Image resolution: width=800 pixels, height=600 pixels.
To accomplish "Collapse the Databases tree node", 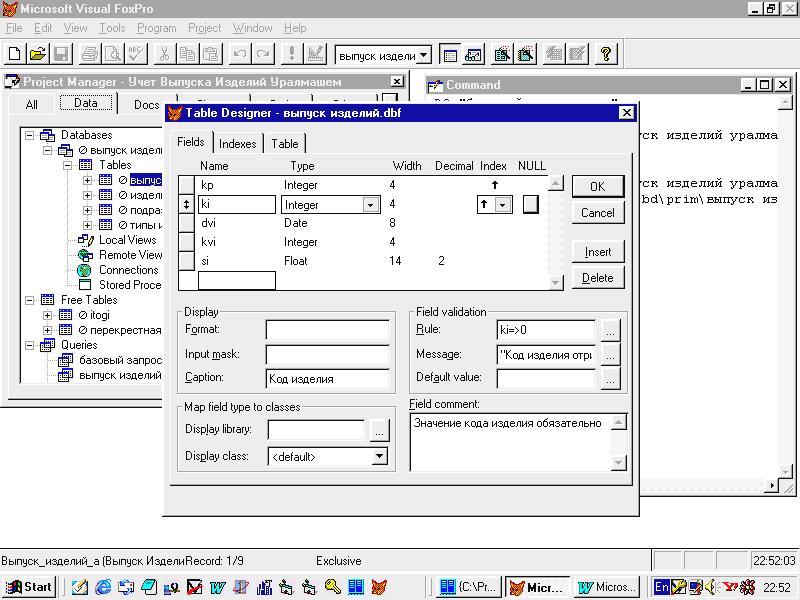I will coord(30,135).
